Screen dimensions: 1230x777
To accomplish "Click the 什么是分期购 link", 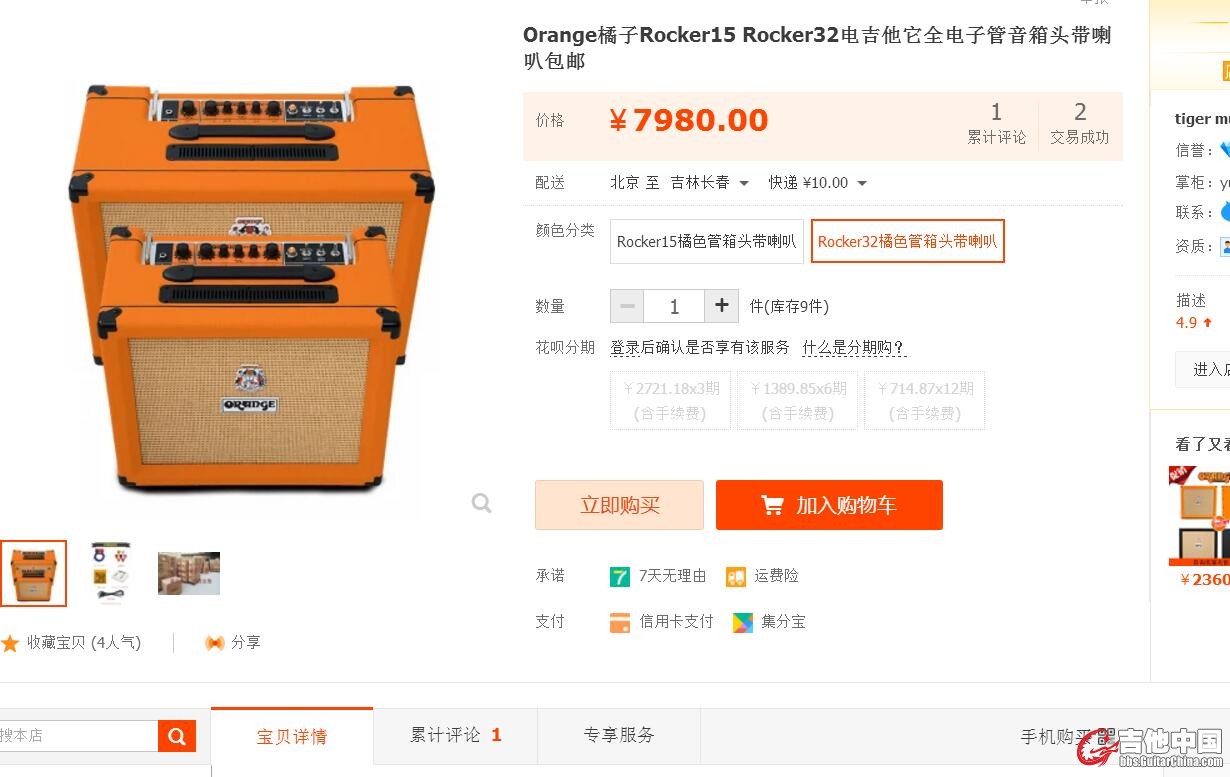I will pyautogui.click(x=853, y=348).
